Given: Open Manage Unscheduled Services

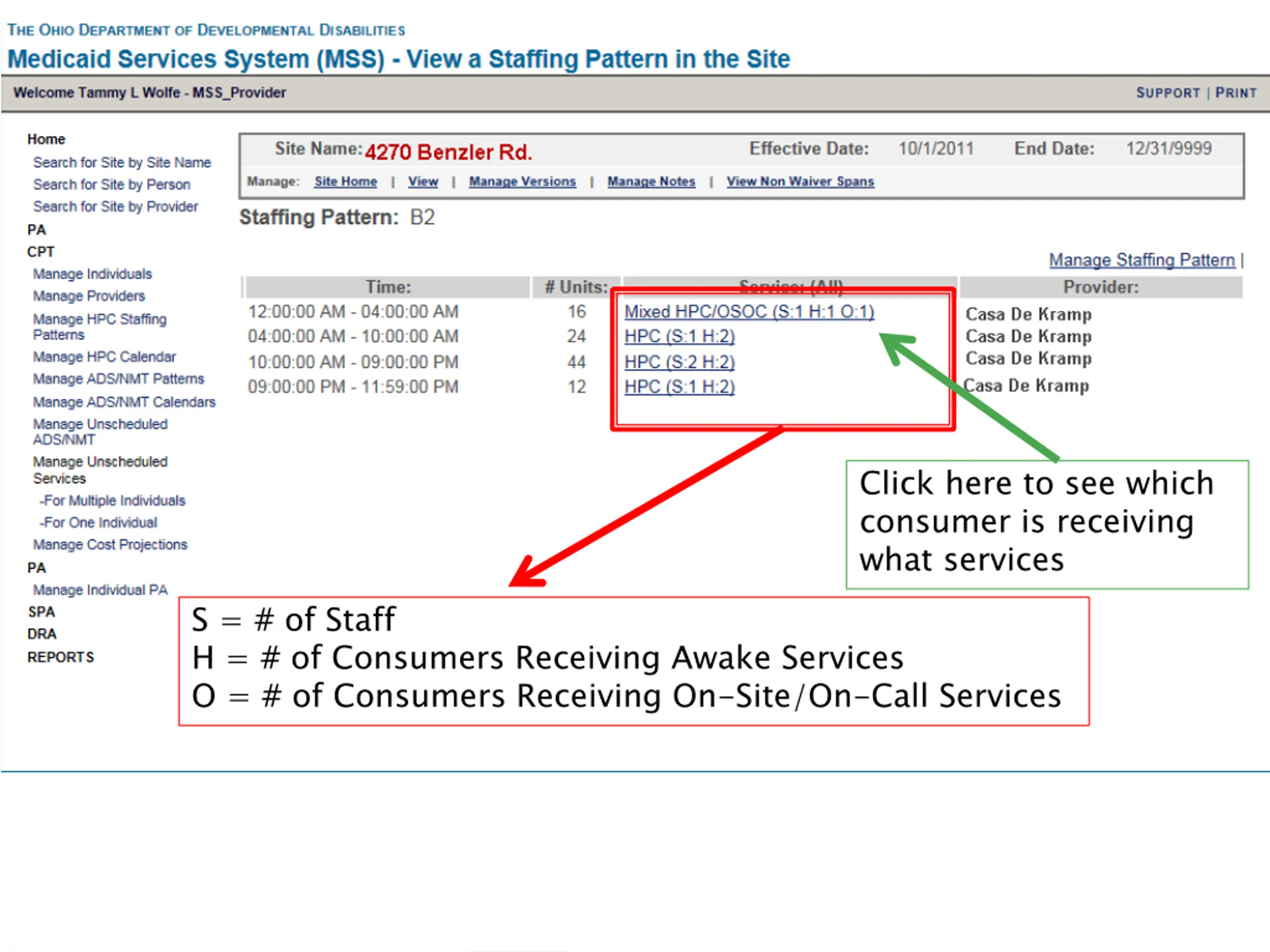Looking at the screenshot, I should coord(101,470).
